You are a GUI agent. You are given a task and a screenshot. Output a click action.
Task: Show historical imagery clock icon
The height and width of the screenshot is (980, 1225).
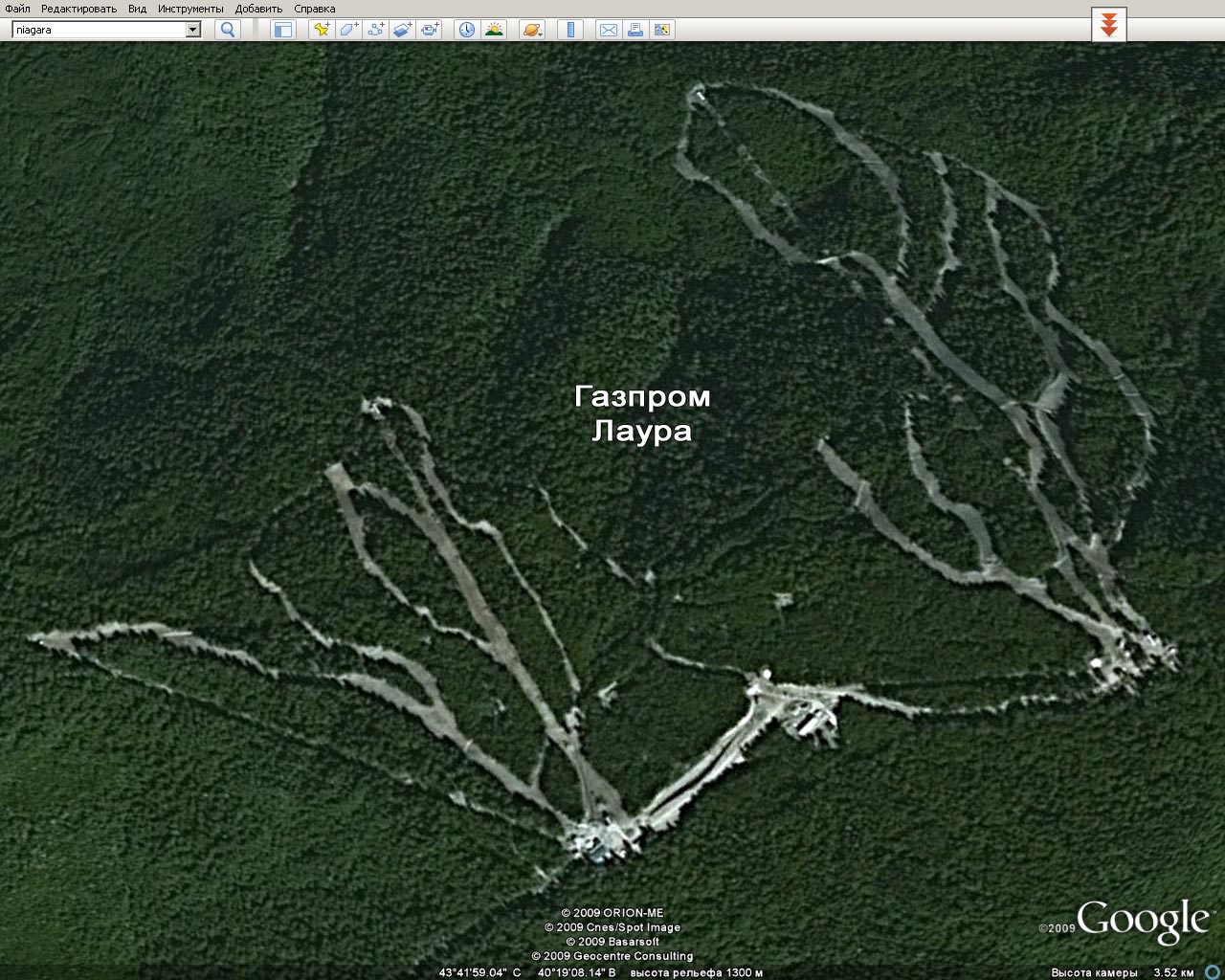click(x=466, y=30)
